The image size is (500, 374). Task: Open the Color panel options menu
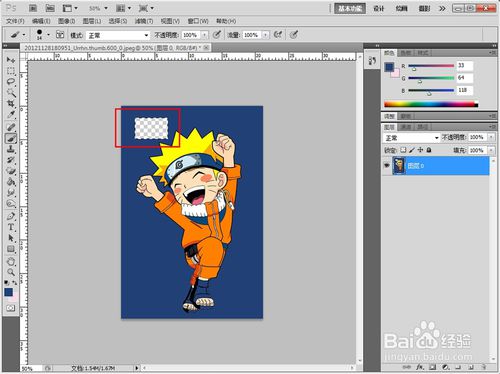pos(492,53)
